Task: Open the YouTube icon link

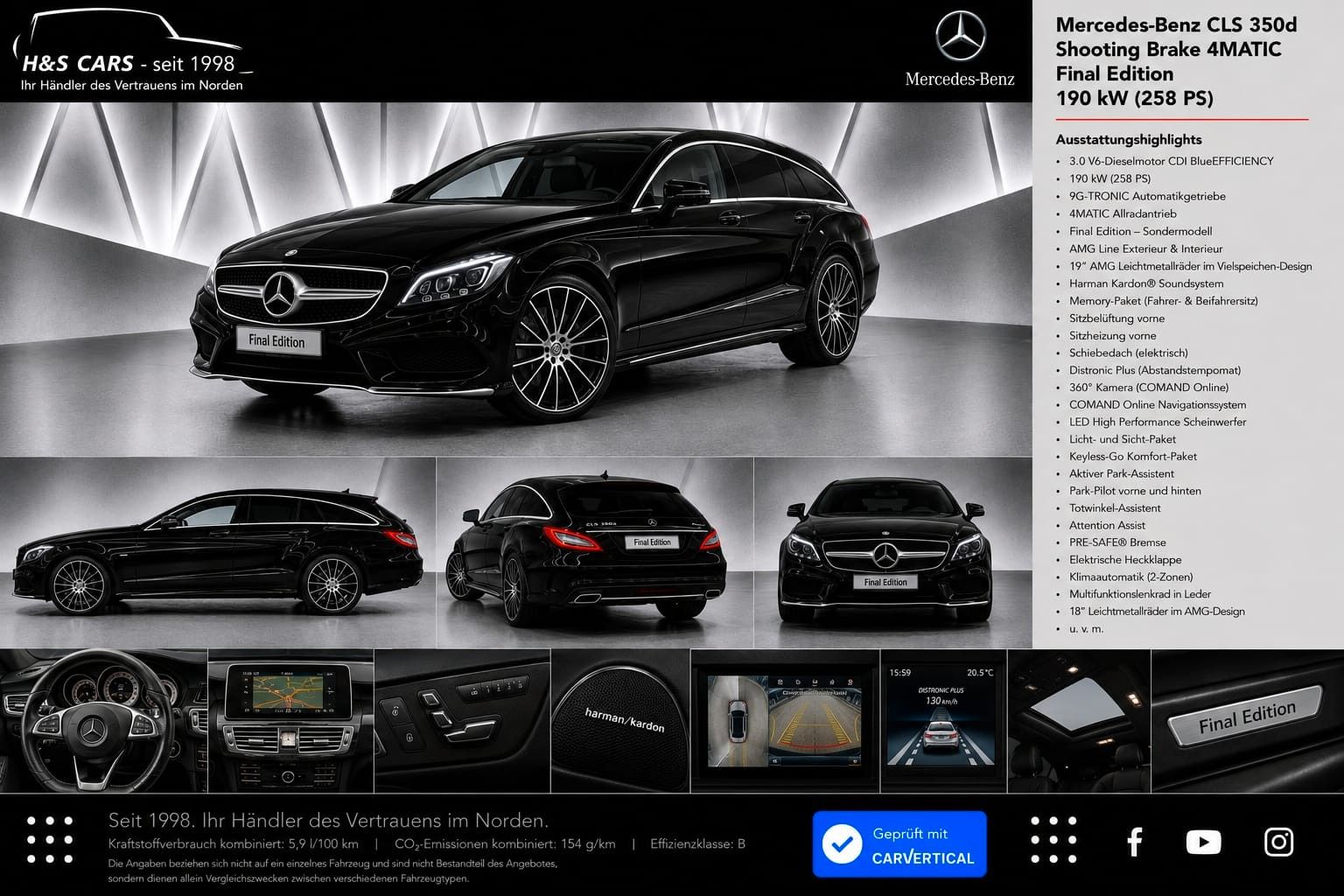Action: 1203,842
